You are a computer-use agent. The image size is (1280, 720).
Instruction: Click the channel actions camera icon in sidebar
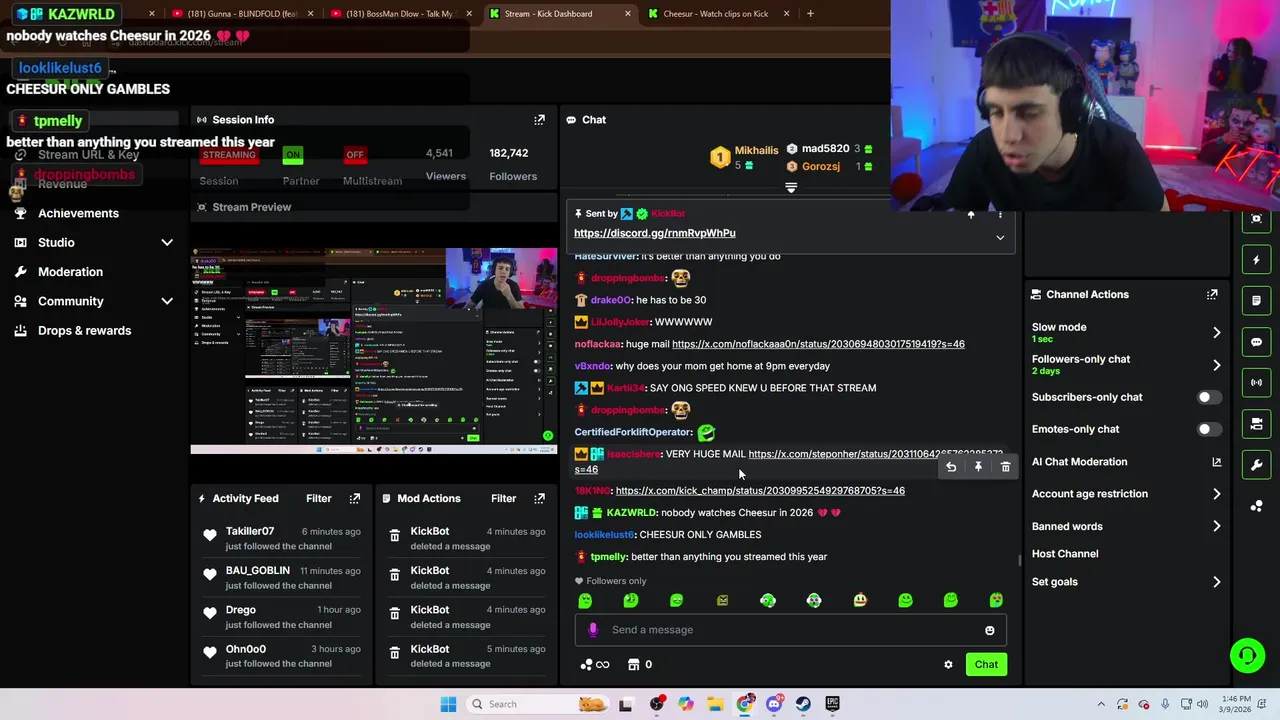tap(1257, 424)
